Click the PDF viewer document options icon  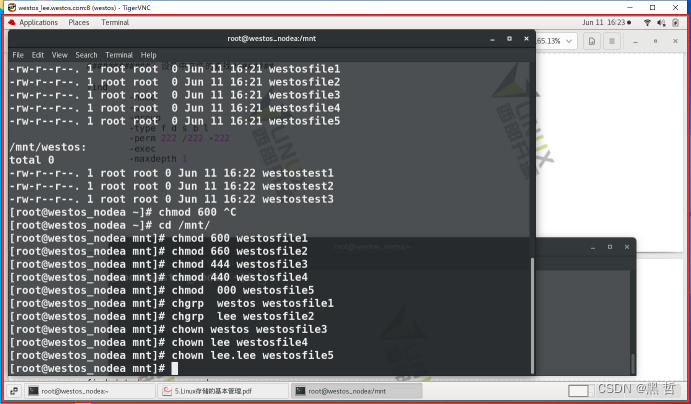592,41
